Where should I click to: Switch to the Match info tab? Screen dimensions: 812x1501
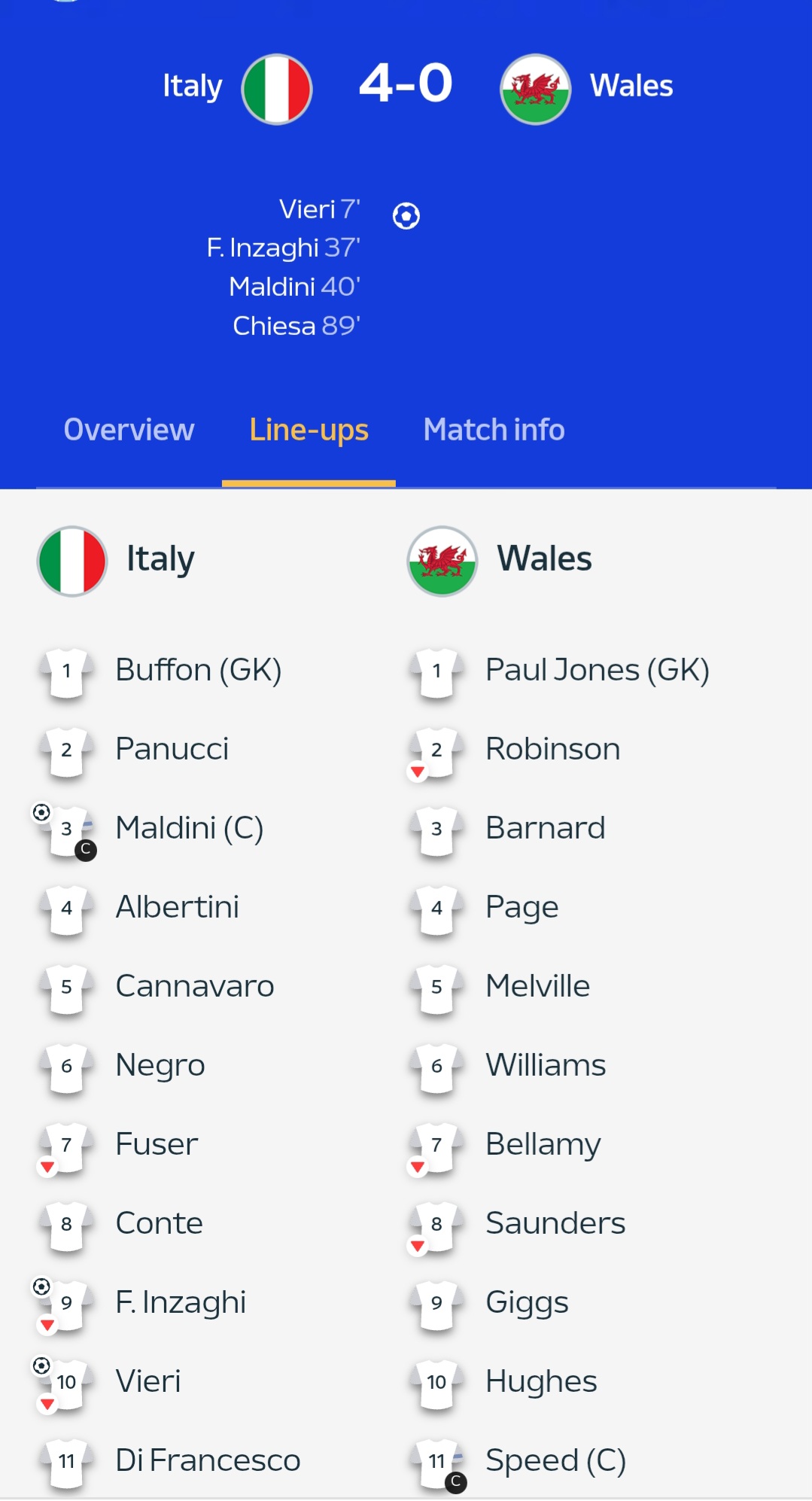coord(494,430)
